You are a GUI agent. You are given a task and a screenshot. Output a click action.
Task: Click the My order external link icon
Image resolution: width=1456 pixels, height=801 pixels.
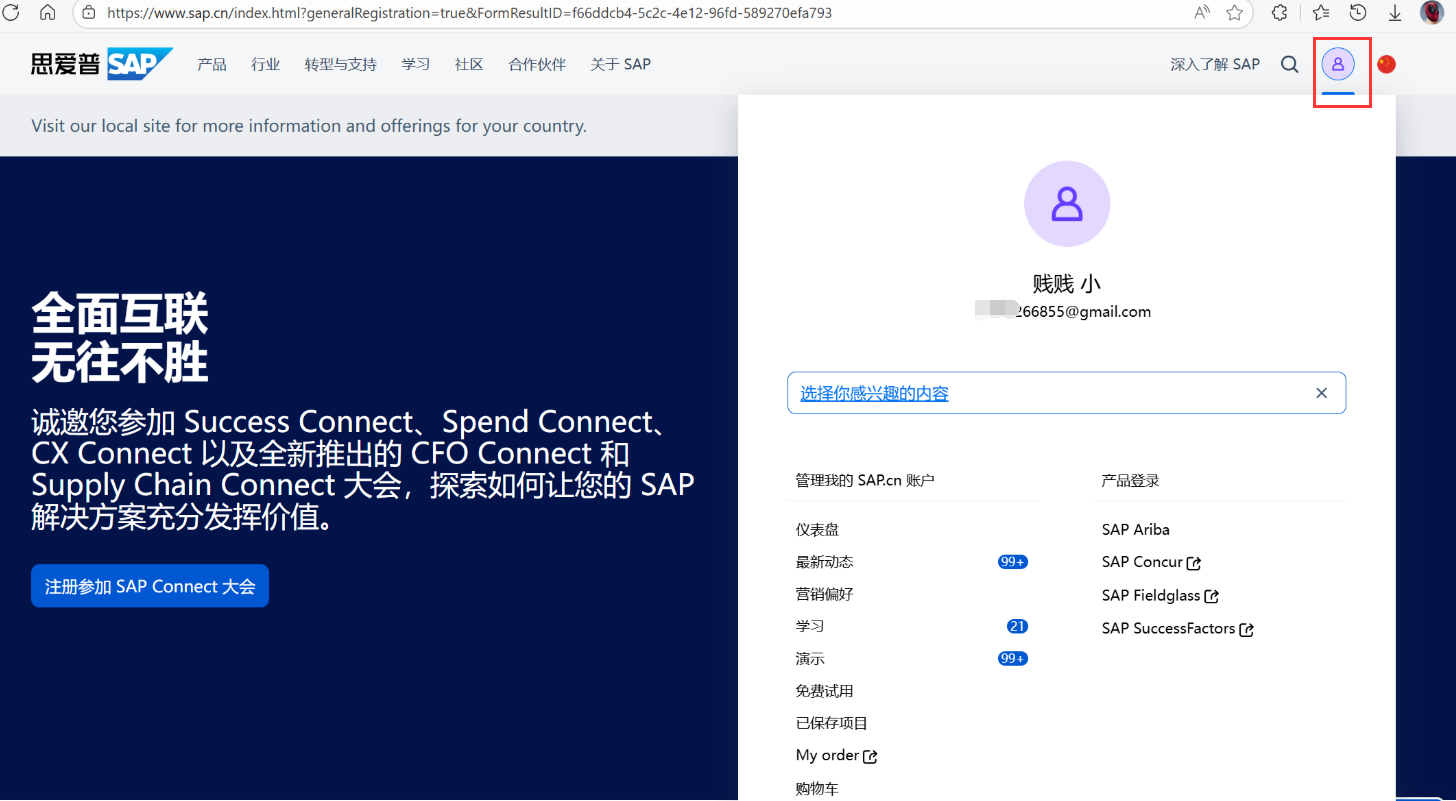coord(870,757)
